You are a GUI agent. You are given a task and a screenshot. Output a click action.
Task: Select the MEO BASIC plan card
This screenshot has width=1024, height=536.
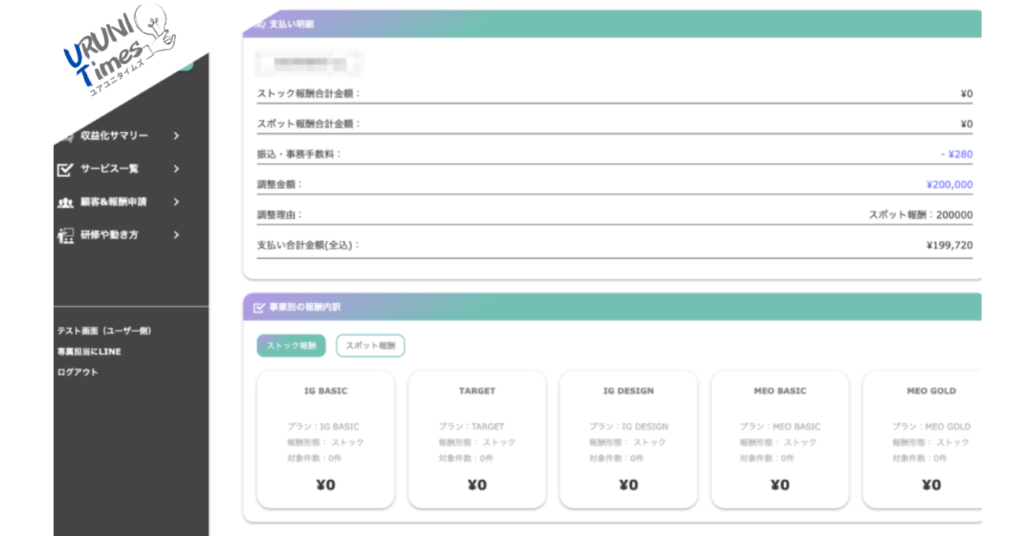click(x=780, y=440)
